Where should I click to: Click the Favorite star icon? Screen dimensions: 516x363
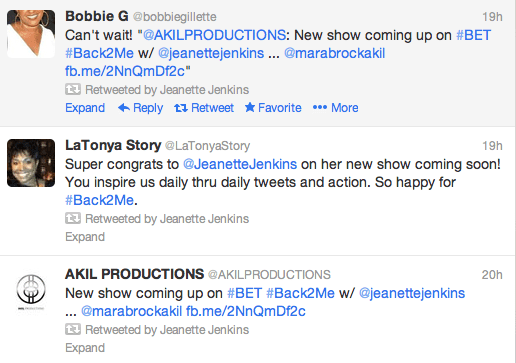tap(250, 107)
